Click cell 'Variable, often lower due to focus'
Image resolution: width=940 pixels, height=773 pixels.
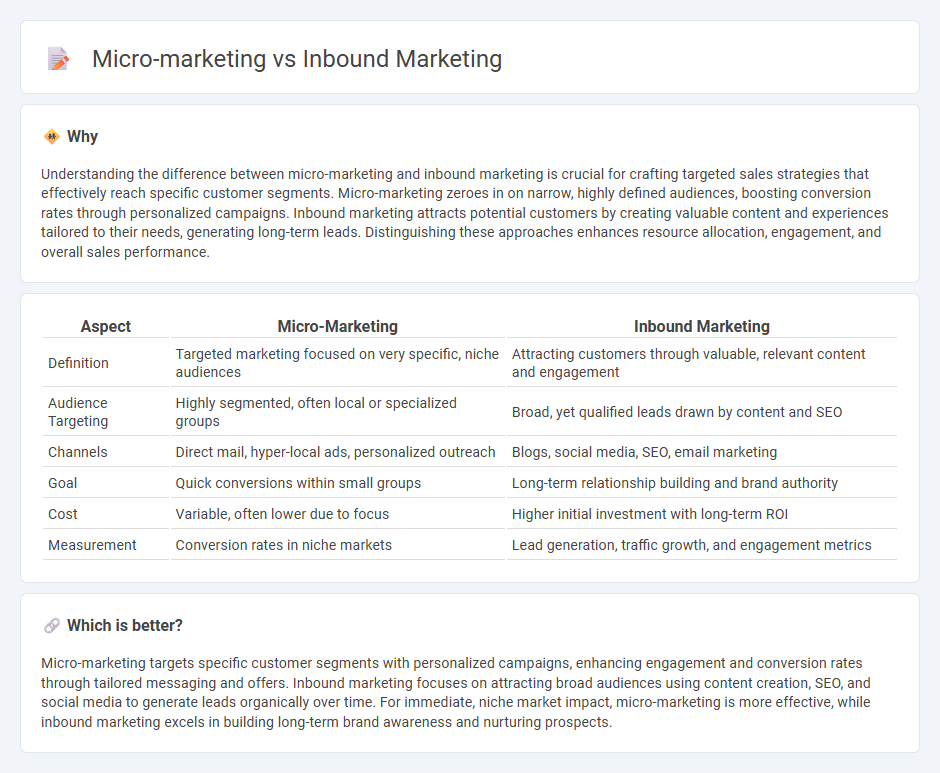[x=338, y=515]
